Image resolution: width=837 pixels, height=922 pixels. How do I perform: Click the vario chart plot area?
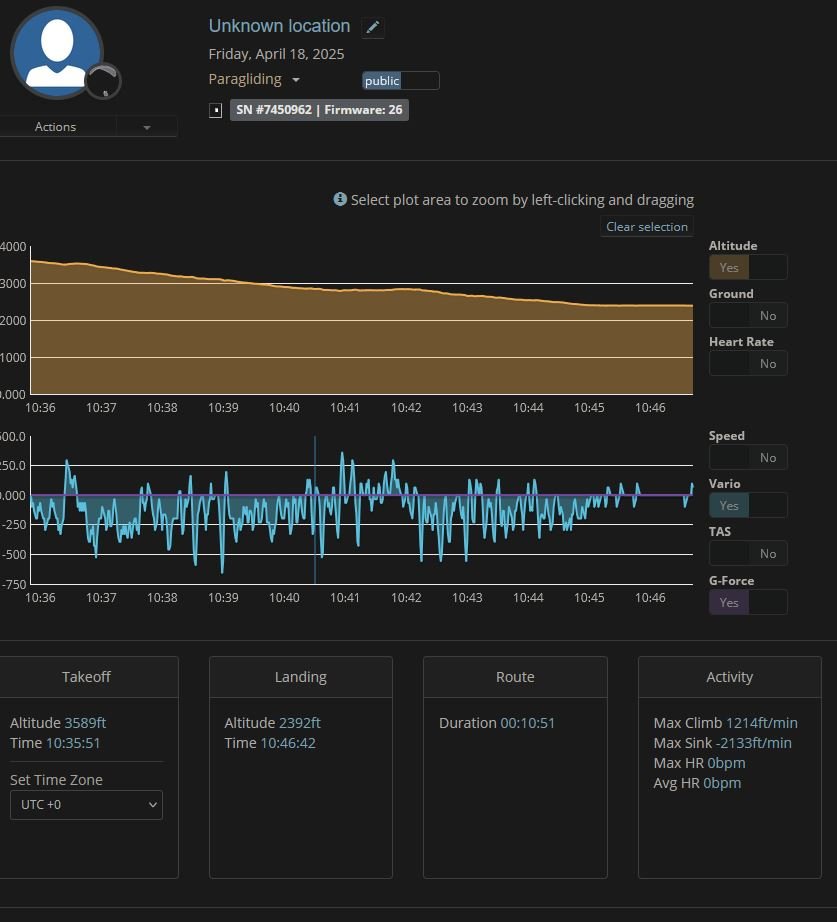pyautogui.click(x=362, y=510)
